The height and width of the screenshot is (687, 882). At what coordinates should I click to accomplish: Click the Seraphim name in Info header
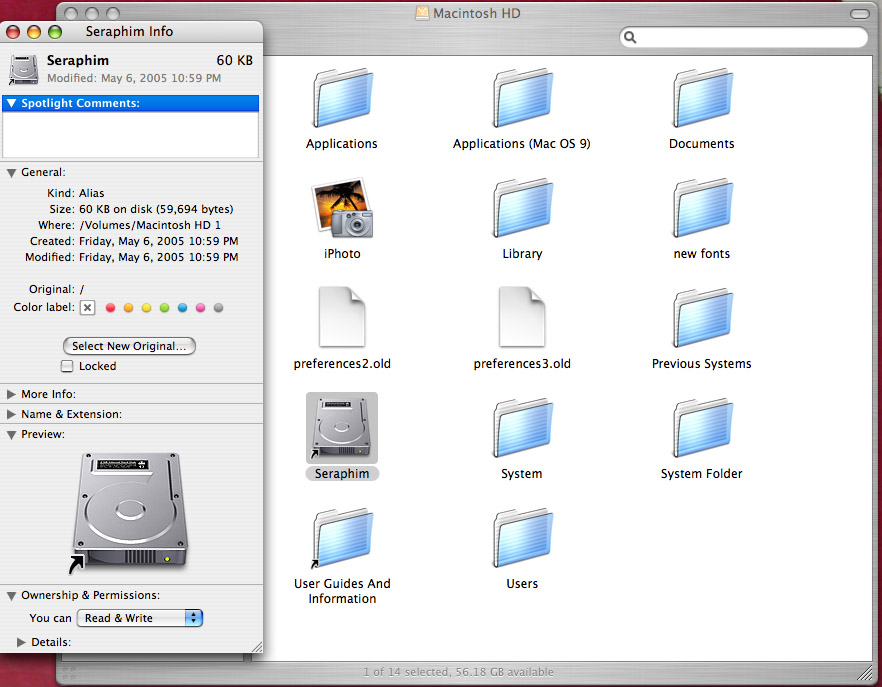point(78,60)
